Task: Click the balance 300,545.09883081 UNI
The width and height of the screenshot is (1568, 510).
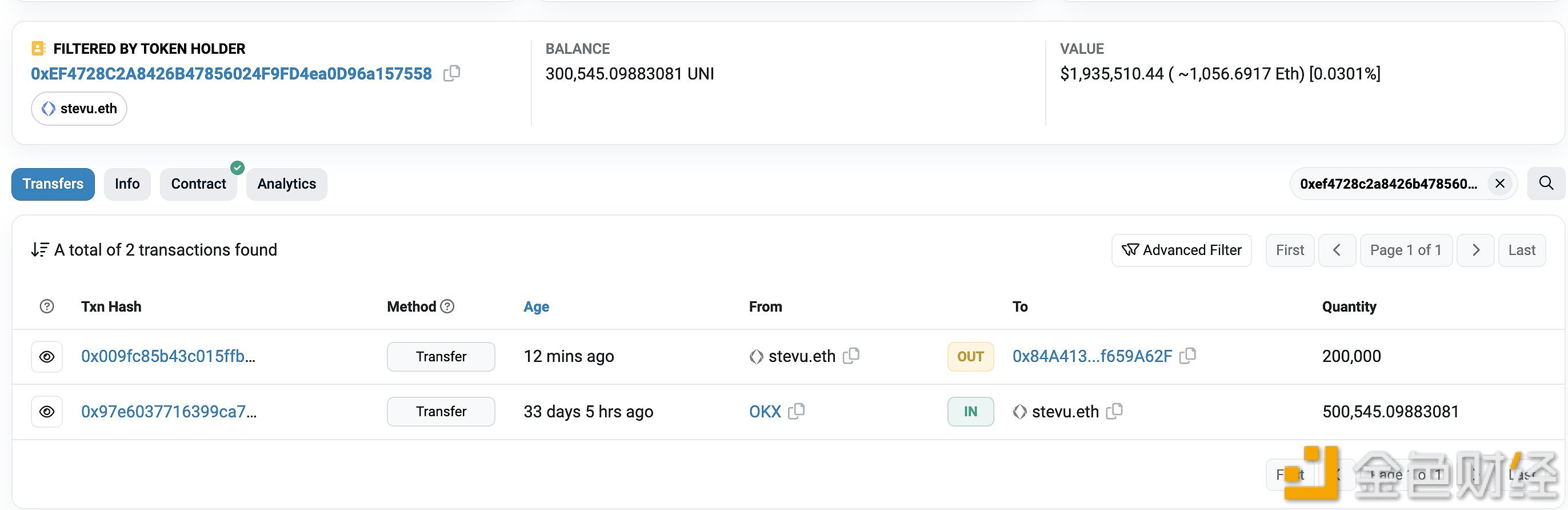Action: pyautogui.click(x=630, y=74)
